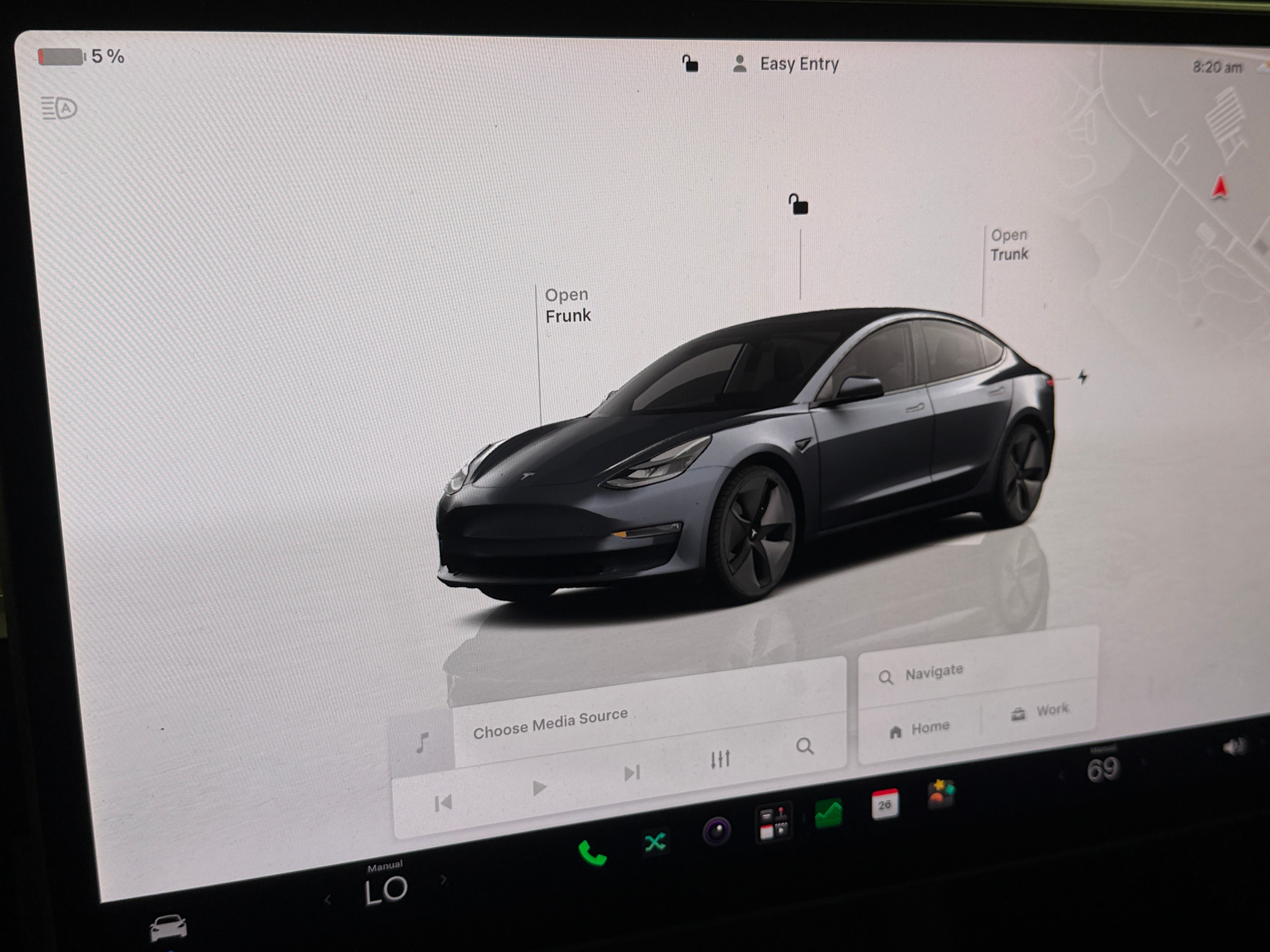Screen dimensions: 1270x952
Task: Tap the auto high-beam headlight icon
Action: [x=59, y=108]
